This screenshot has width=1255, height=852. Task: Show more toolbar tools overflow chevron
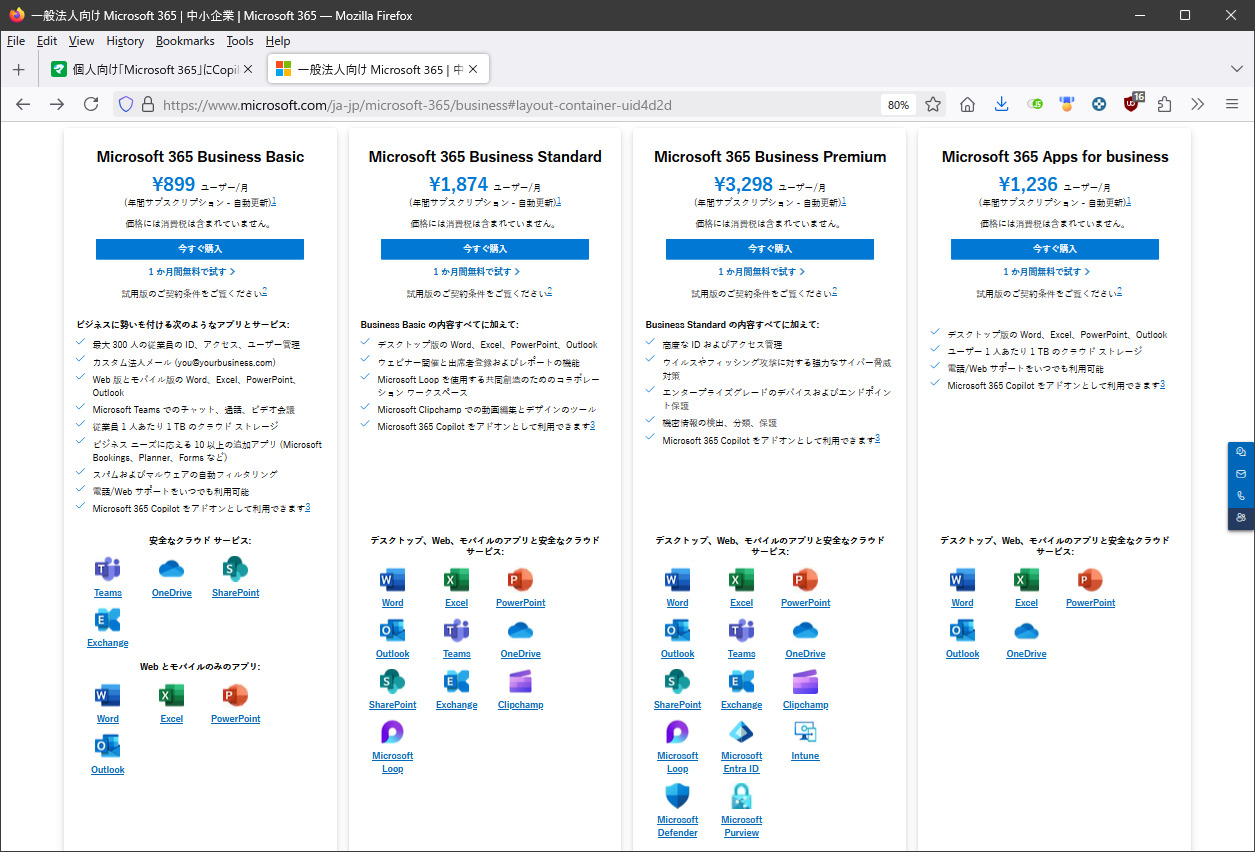[x=1198, y=104]
